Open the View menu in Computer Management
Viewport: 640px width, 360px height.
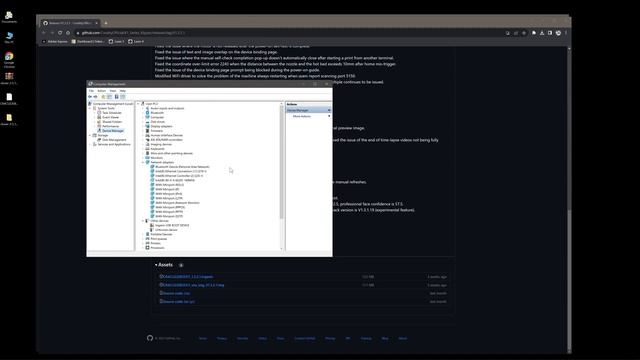(x=113, y=91)
